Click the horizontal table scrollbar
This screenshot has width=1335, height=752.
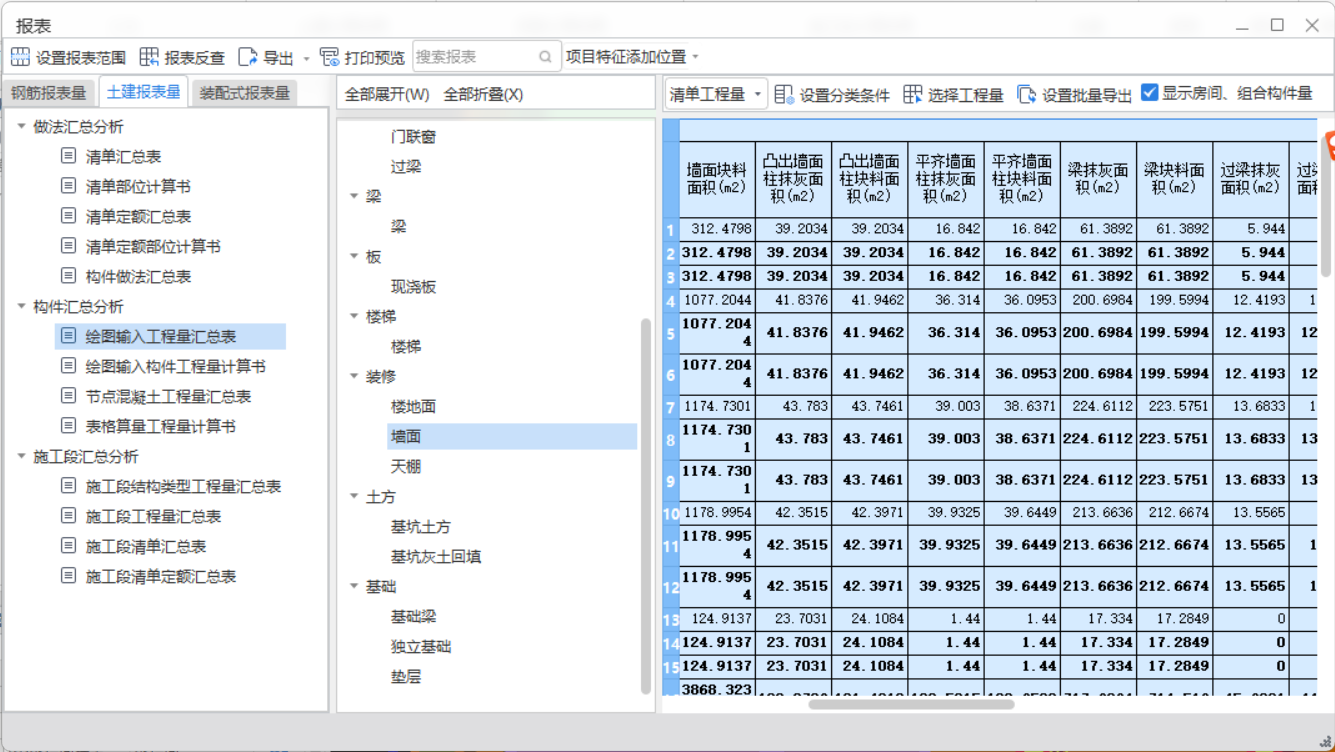pyautogui.click(x=911, y=704)
